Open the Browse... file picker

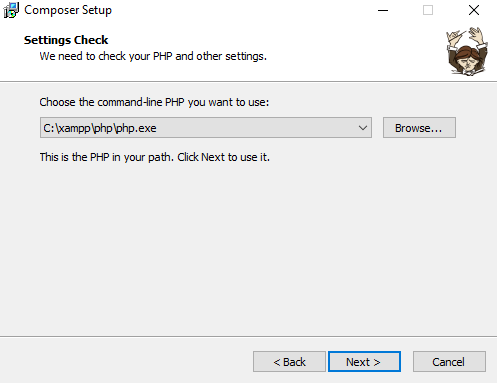[x=419, y=127]
